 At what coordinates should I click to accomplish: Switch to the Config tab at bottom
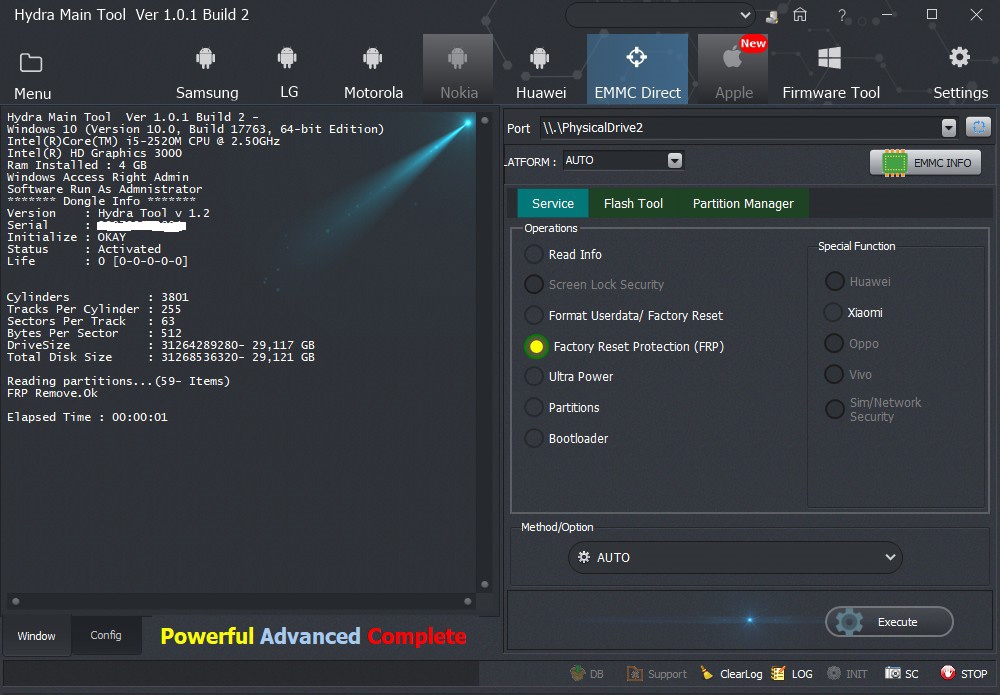click(106, 635)
